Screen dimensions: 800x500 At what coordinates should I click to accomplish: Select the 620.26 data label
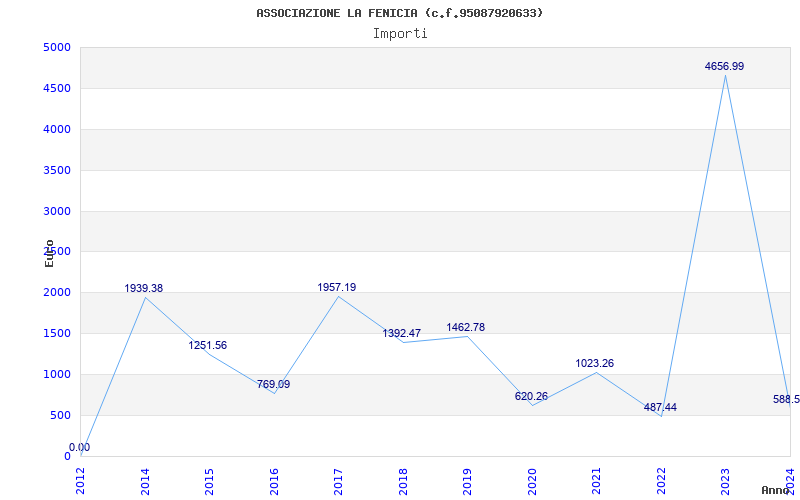click(531, 396)
